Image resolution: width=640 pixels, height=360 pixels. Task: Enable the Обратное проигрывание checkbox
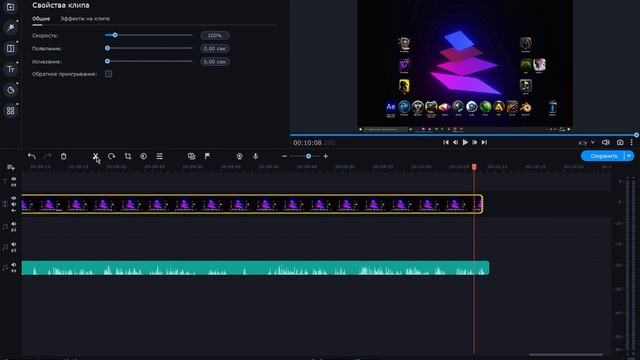pos(109,74)
